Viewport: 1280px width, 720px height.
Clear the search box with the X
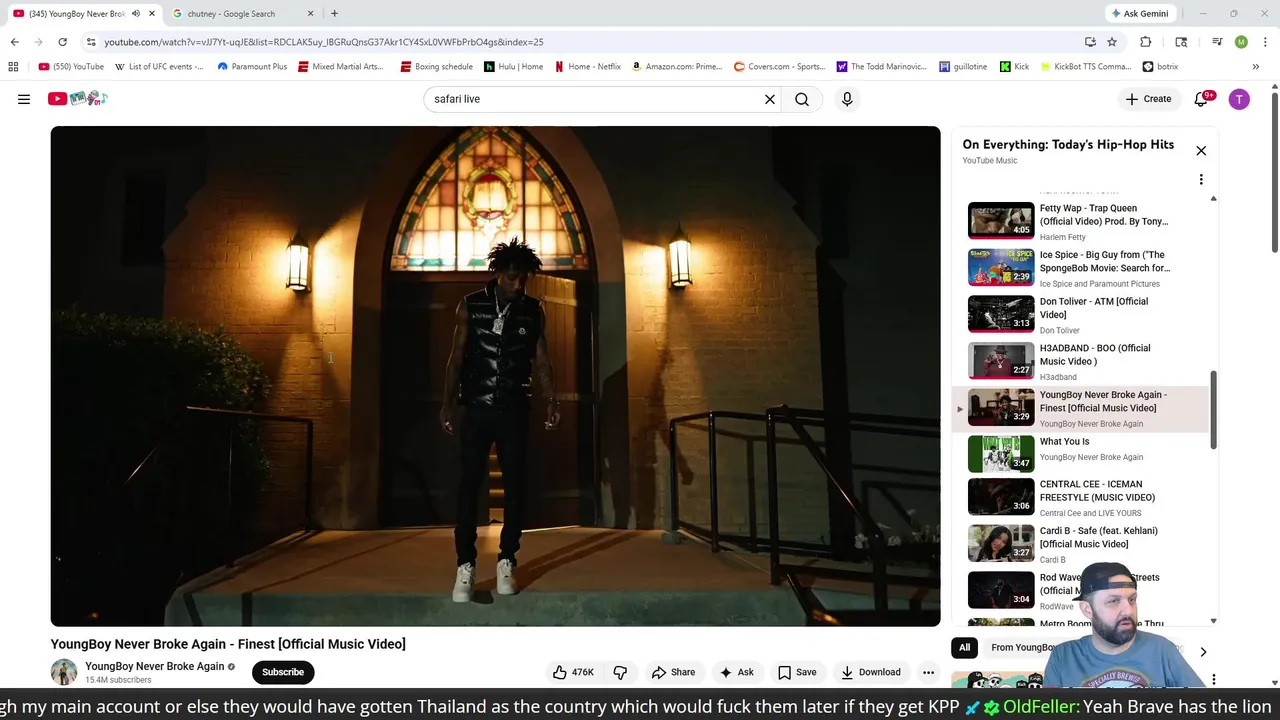[770, 99]
